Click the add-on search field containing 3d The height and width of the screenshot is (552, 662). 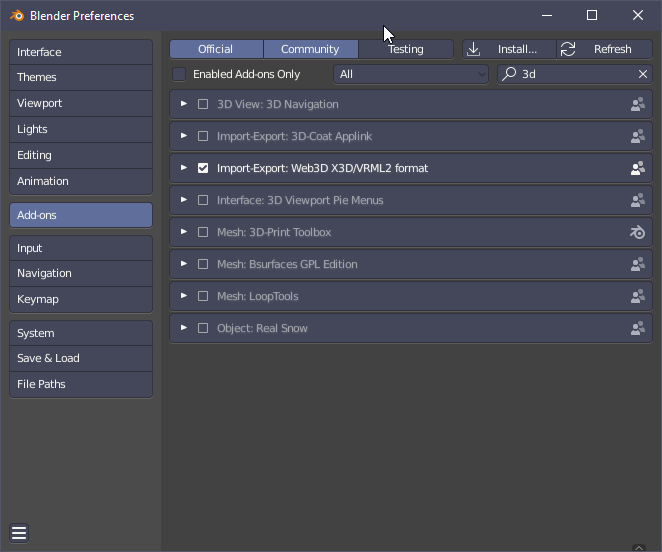click(x=575, y=74)
